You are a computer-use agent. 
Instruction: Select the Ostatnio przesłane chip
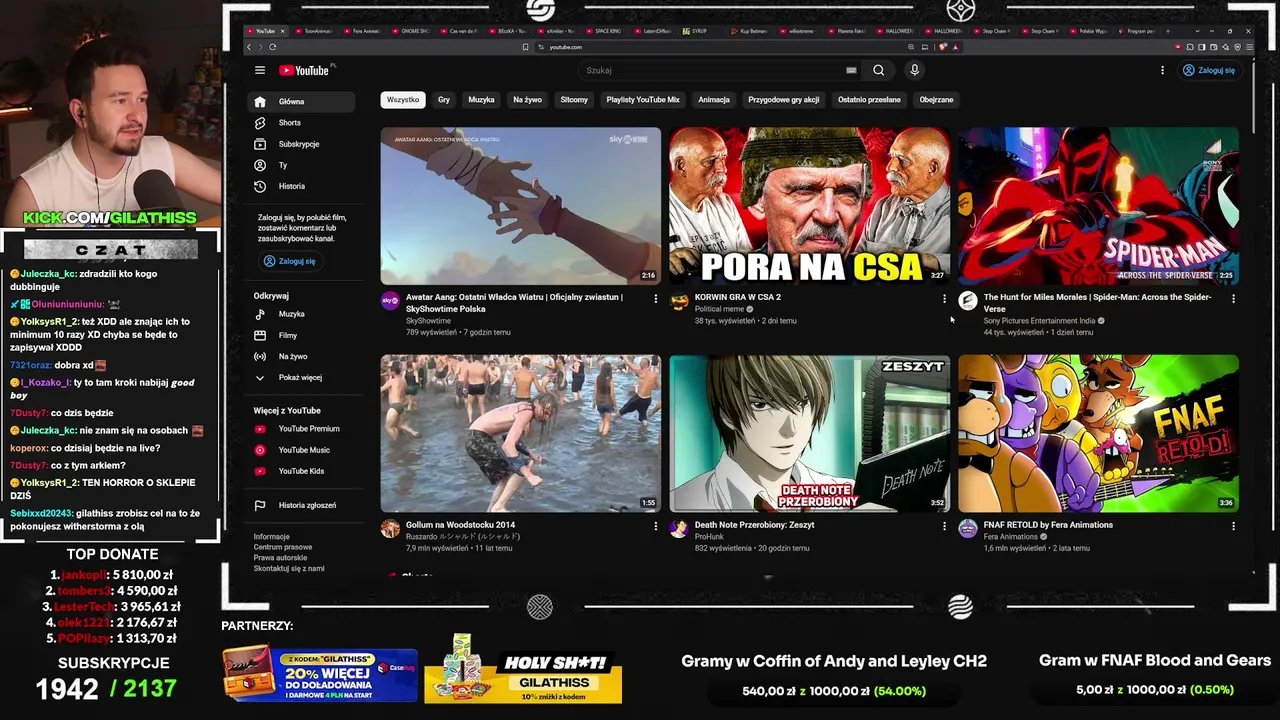869,100
